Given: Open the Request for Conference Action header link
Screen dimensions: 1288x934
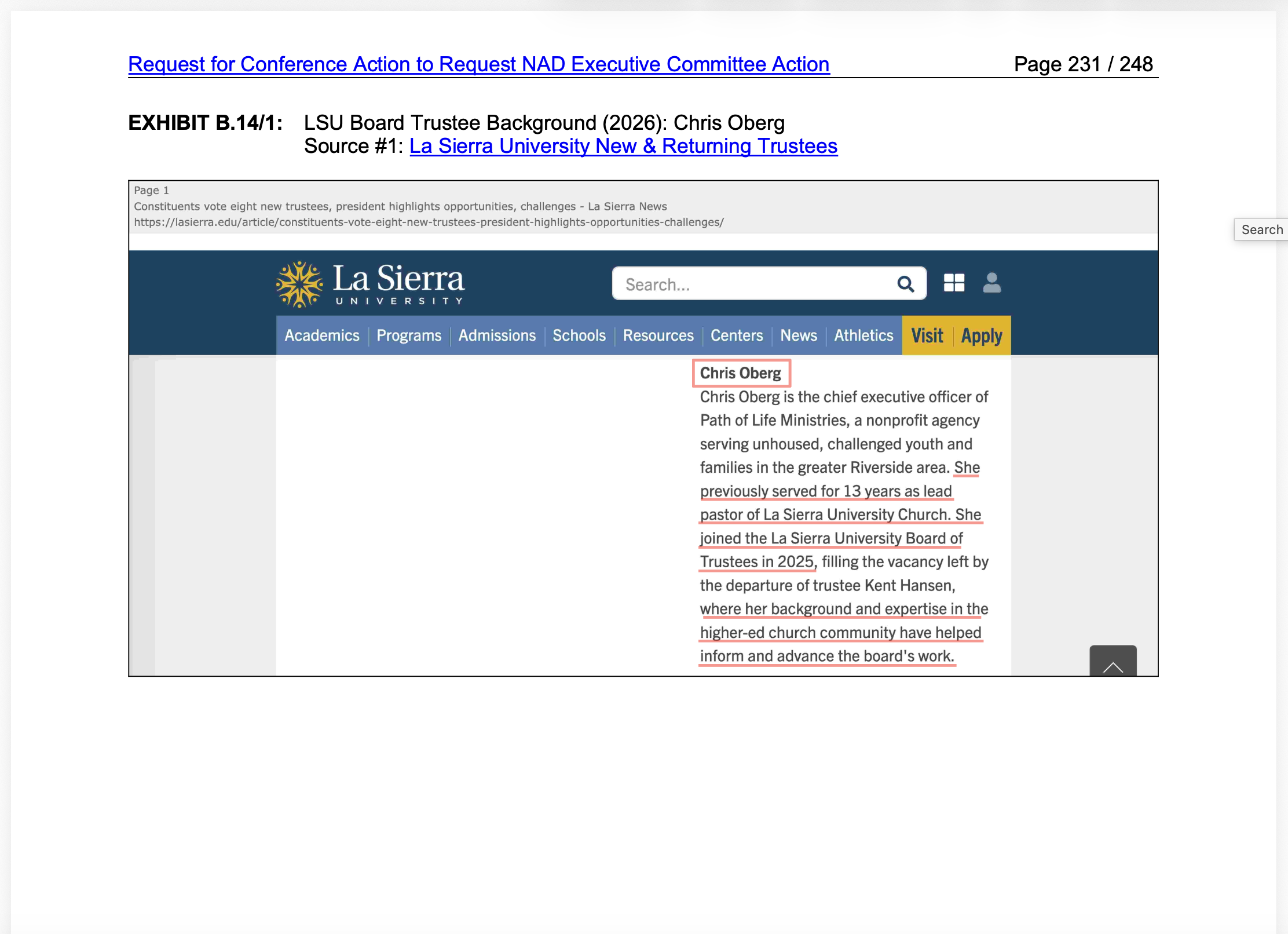Looking at the screenshot, I should (x=479, y=64).
